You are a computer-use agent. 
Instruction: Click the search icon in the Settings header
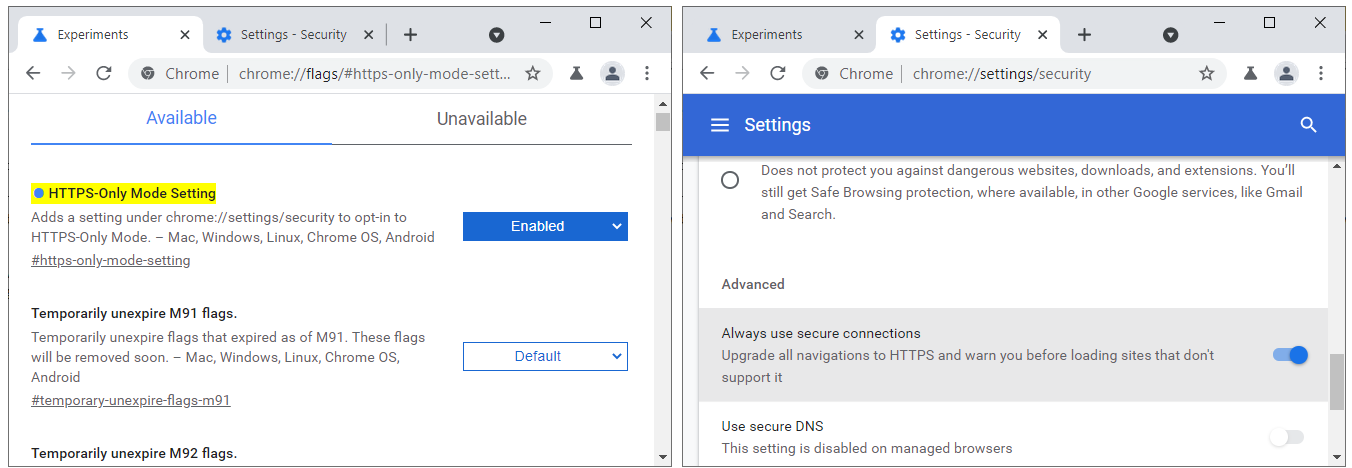click(1308, 125)
